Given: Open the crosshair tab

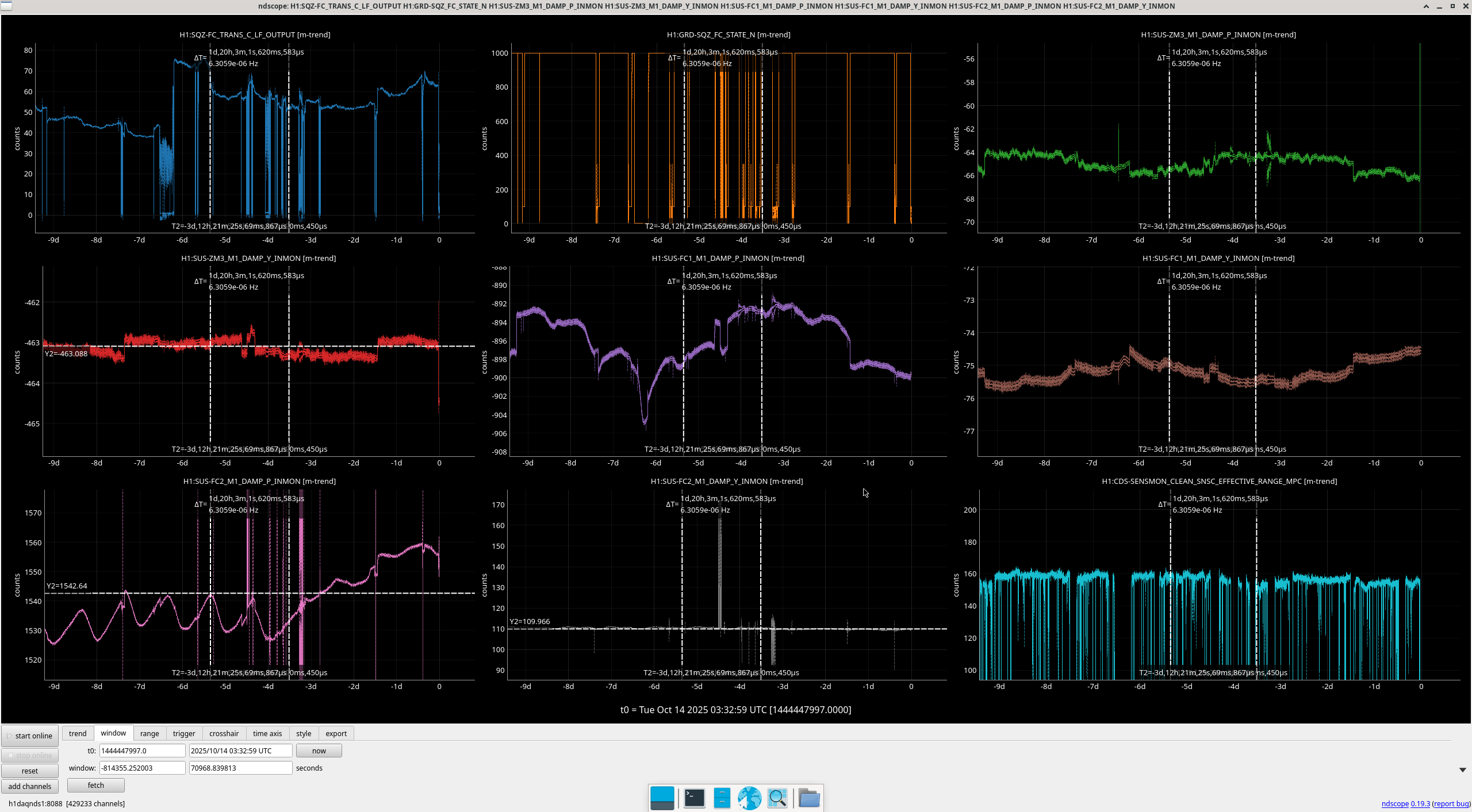Looking at the screenshot, I should pos(224,733).
